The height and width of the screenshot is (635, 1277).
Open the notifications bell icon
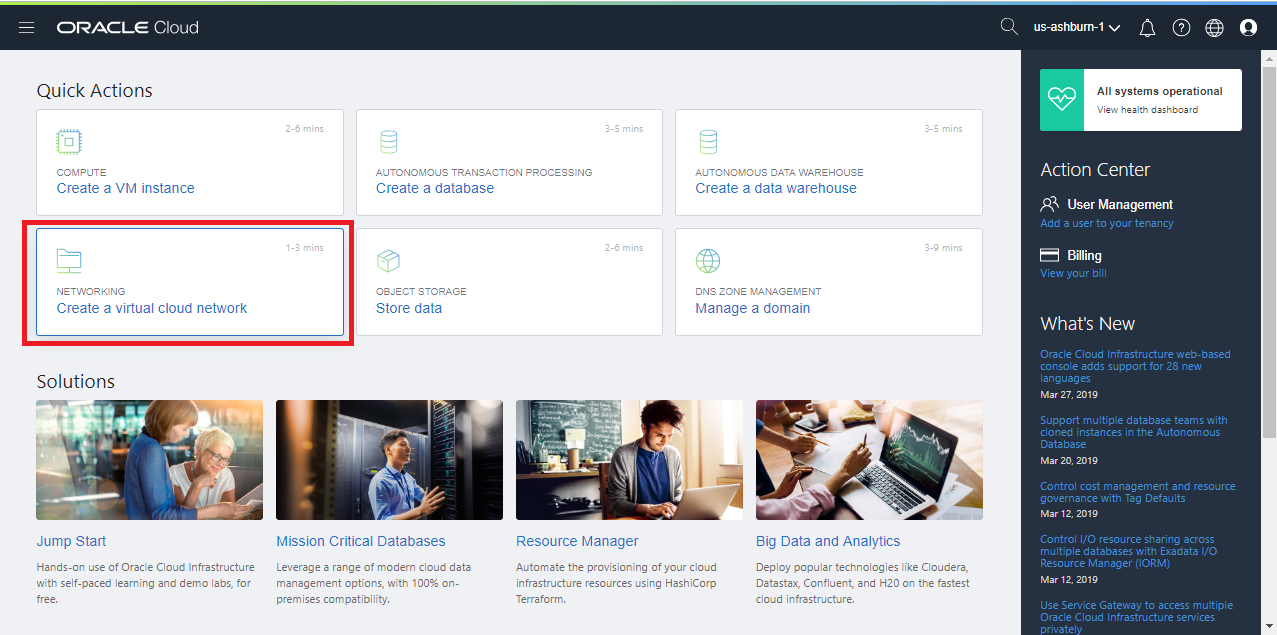pos(1147,28)
